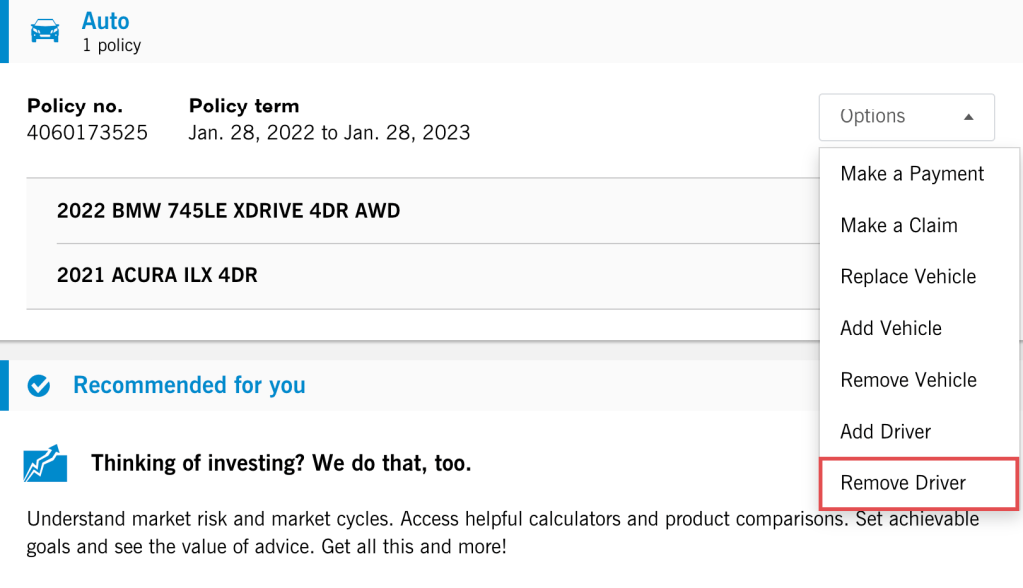Viewport: 1023px width, 588px height.
Task: Click the policy term dates text
Action: pyautogui.click(x=330, y=131)
